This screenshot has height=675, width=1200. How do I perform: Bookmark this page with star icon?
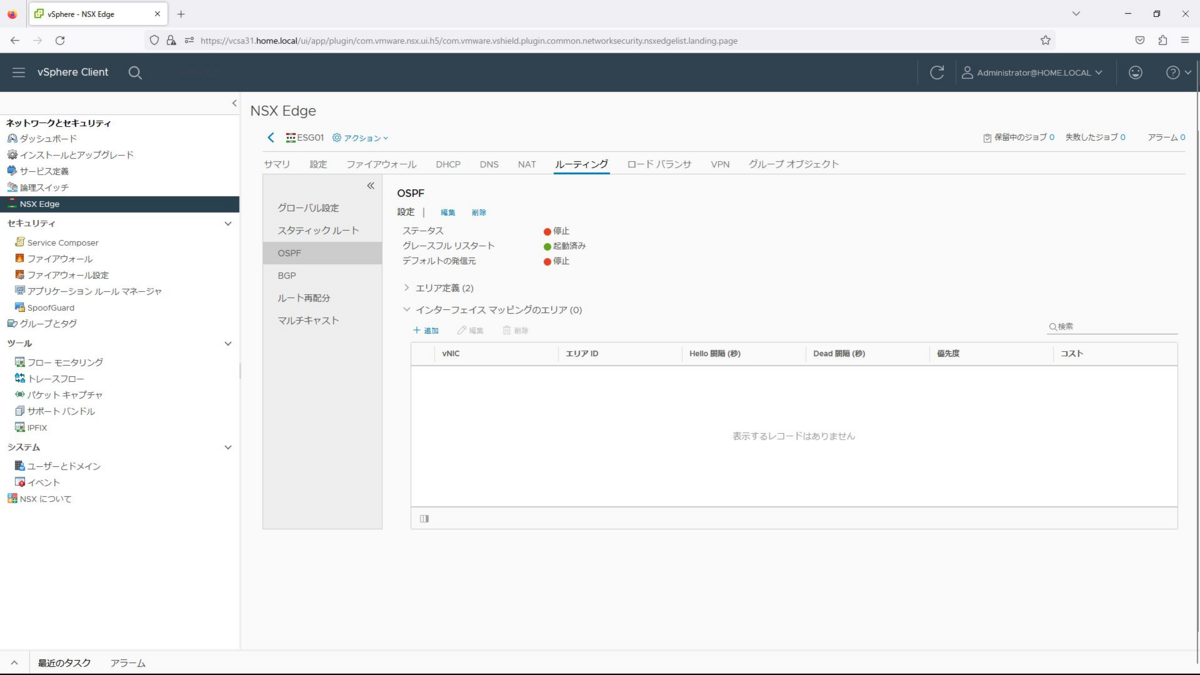tap(1046, 41)
